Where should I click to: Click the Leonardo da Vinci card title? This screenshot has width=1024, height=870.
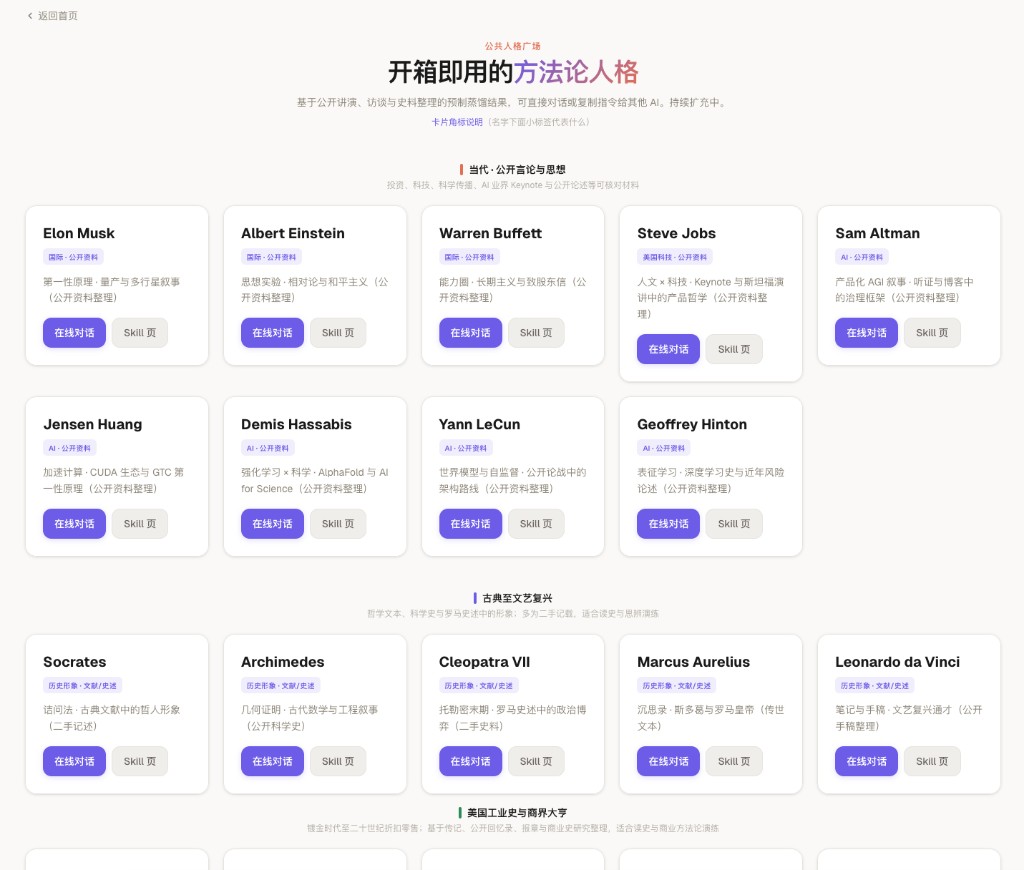[x=897, y=662]
